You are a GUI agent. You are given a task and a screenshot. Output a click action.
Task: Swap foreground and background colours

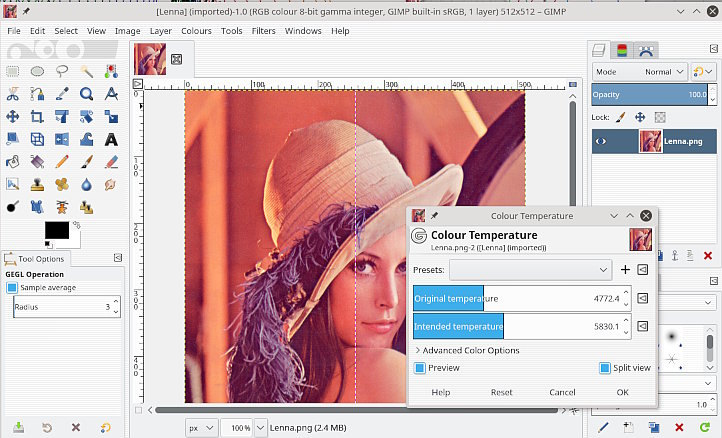(x=77, y=225)
